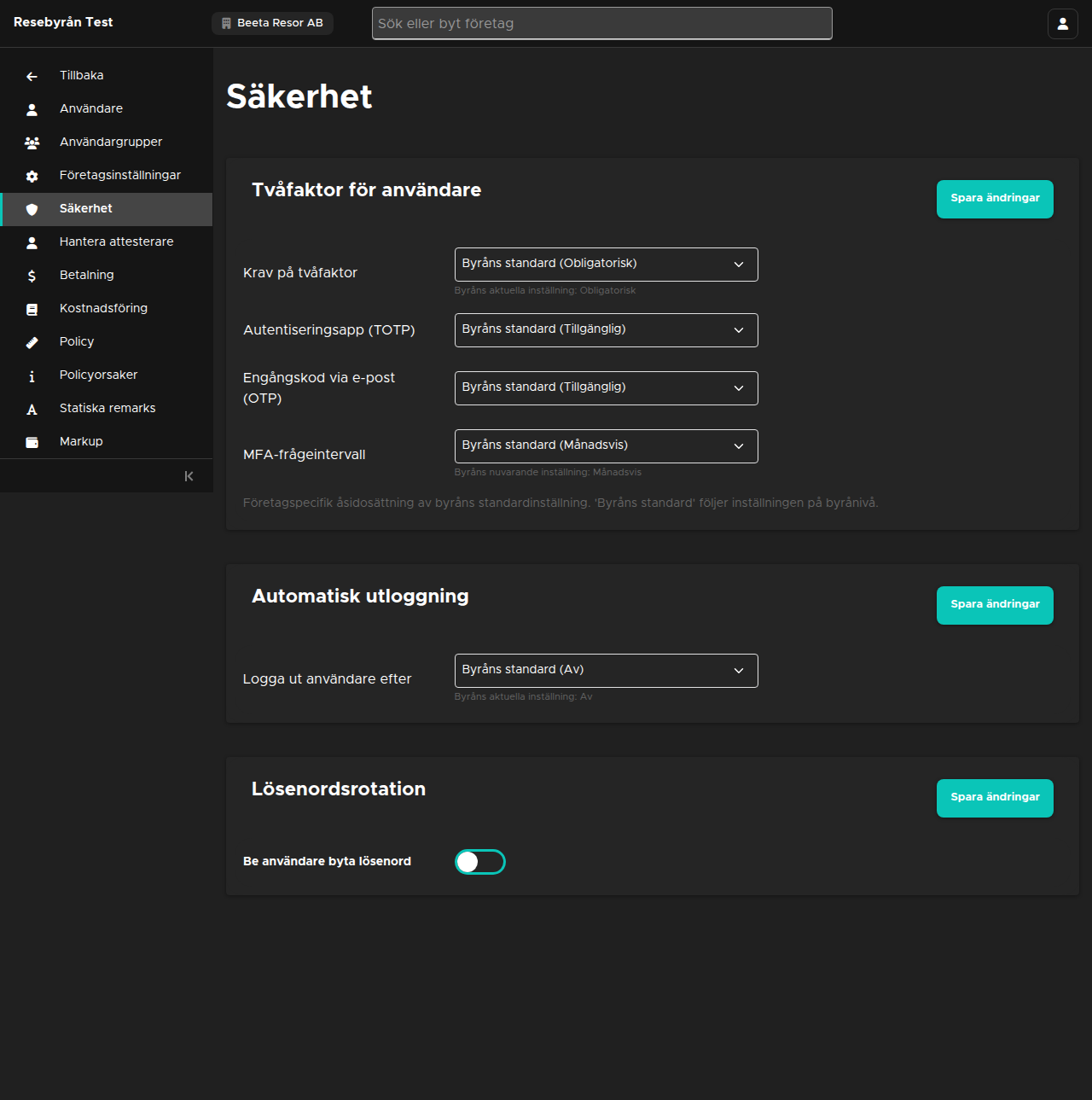The width and height of the screenshot is (1092, 1100).
Task: Focus the Sök eller byt företag field
Action: pos(602,24)
